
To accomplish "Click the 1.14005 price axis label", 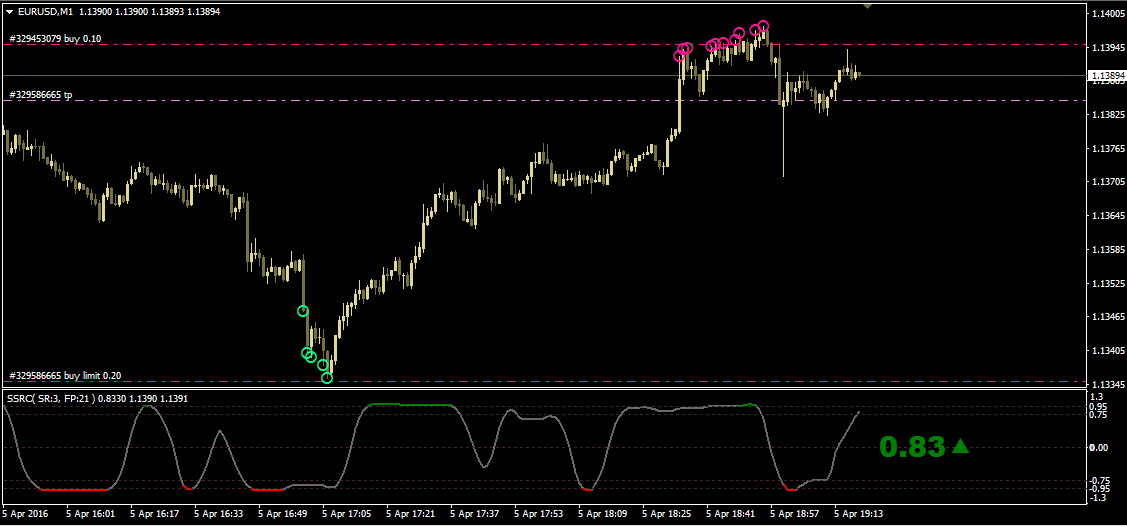I will click(x=1108, y=14).
